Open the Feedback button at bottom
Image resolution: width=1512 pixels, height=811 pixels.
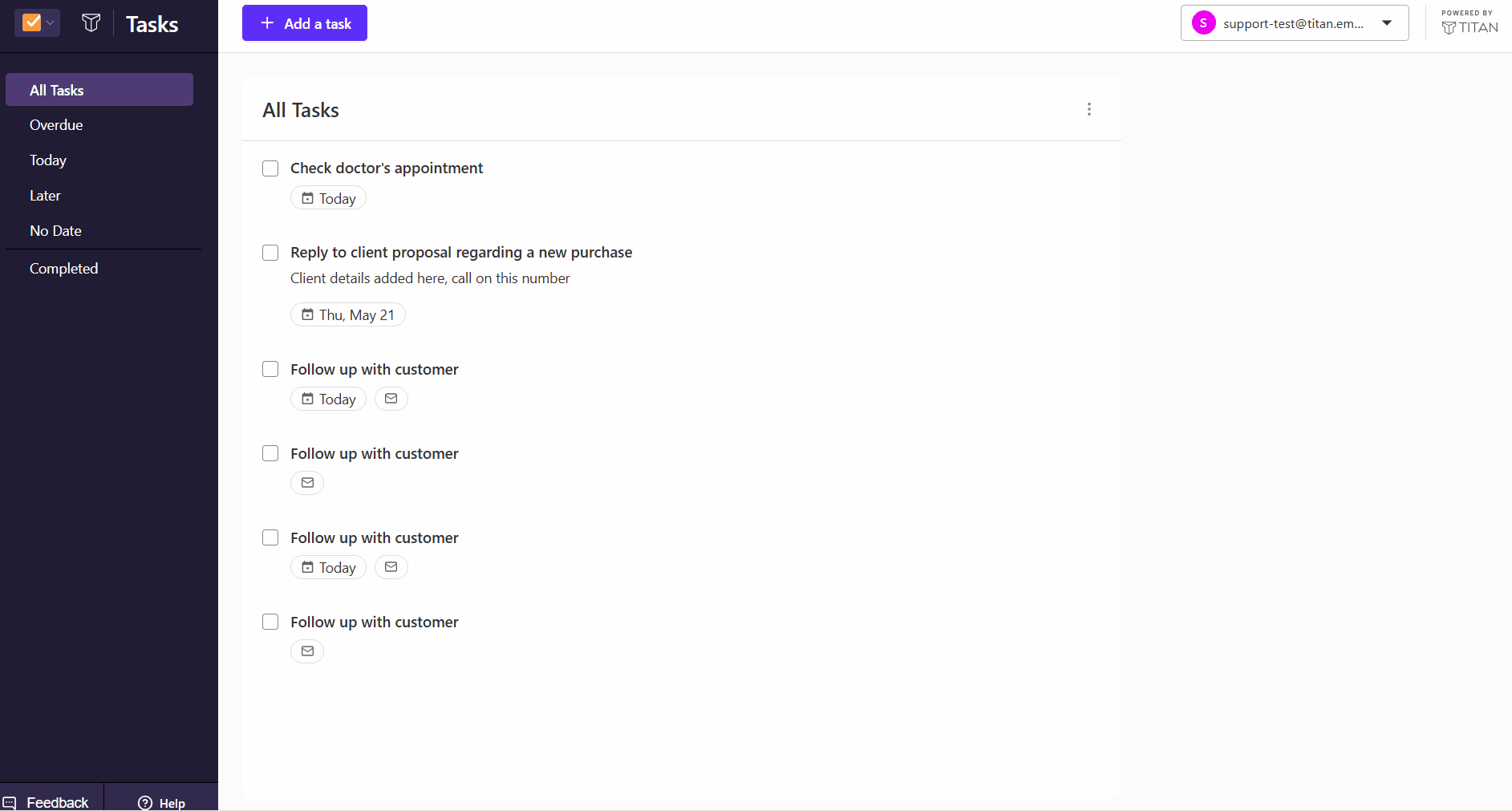[x=52, y=801]
